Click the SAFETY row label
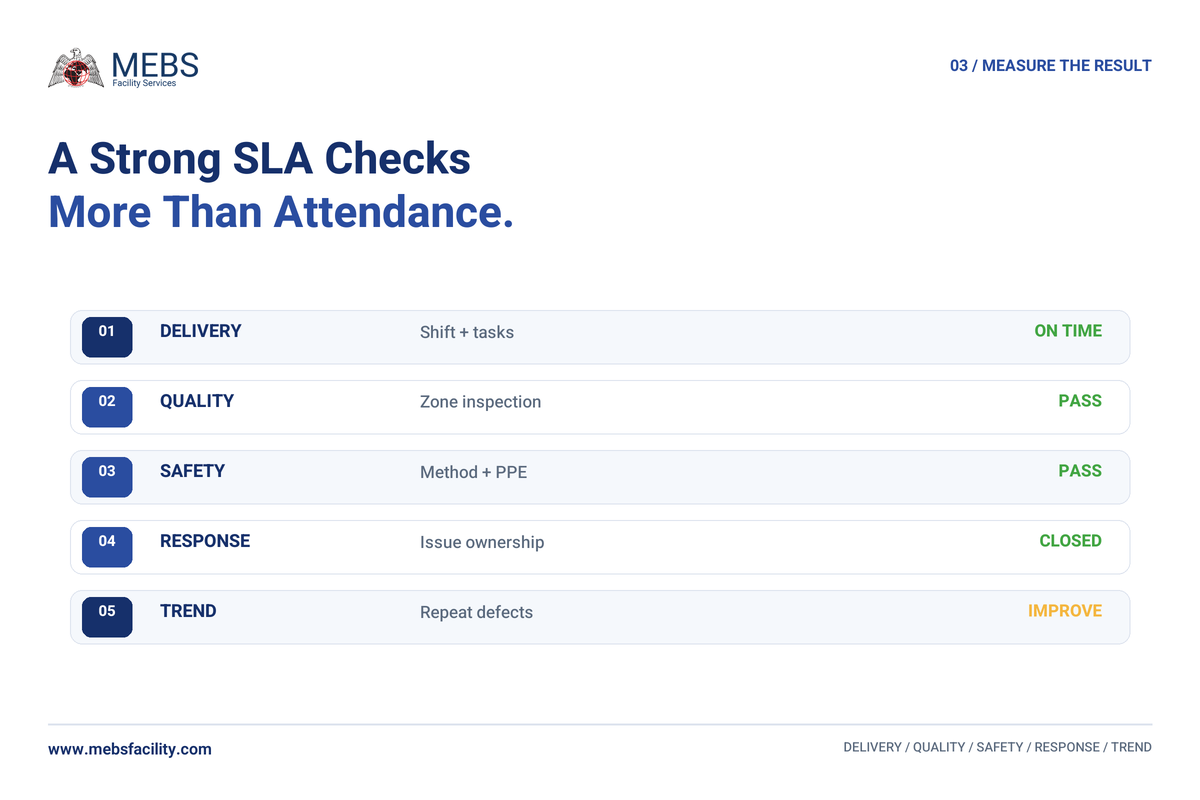The width and height of the screenshot is (1200, 800). pyautogui.click(x=193, y=471)
